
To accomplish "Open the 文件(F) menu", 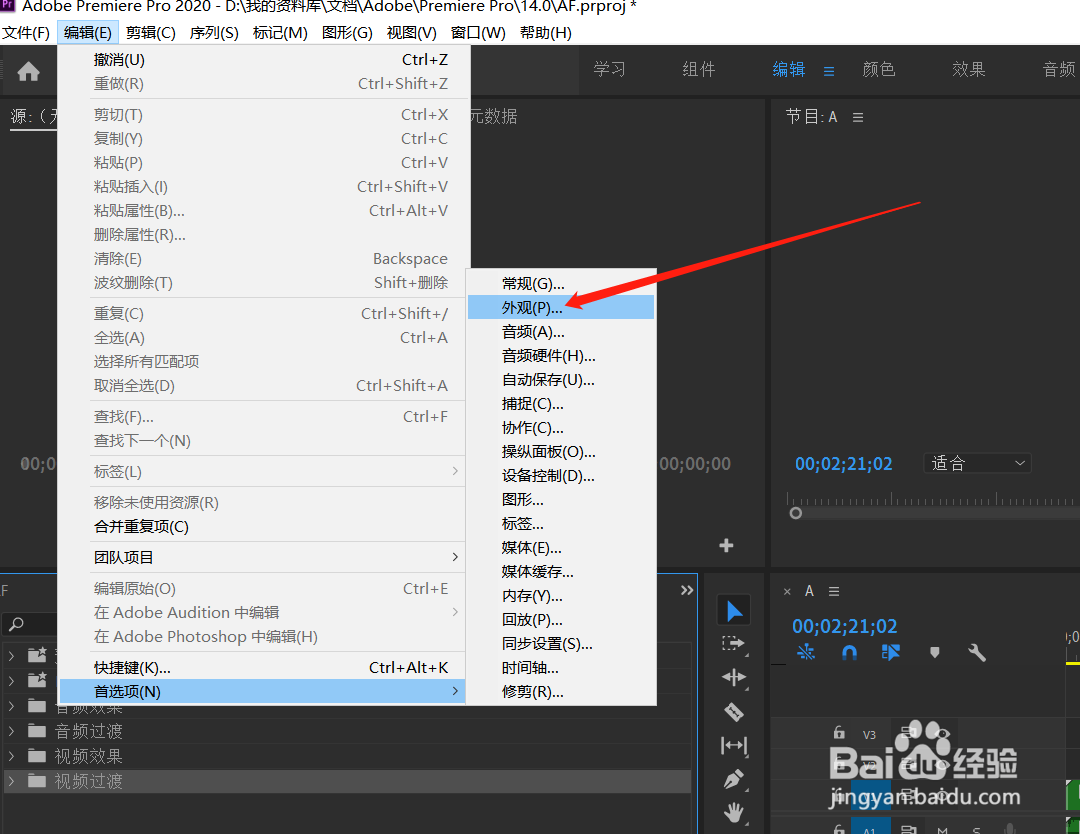I will pos(26,32).
